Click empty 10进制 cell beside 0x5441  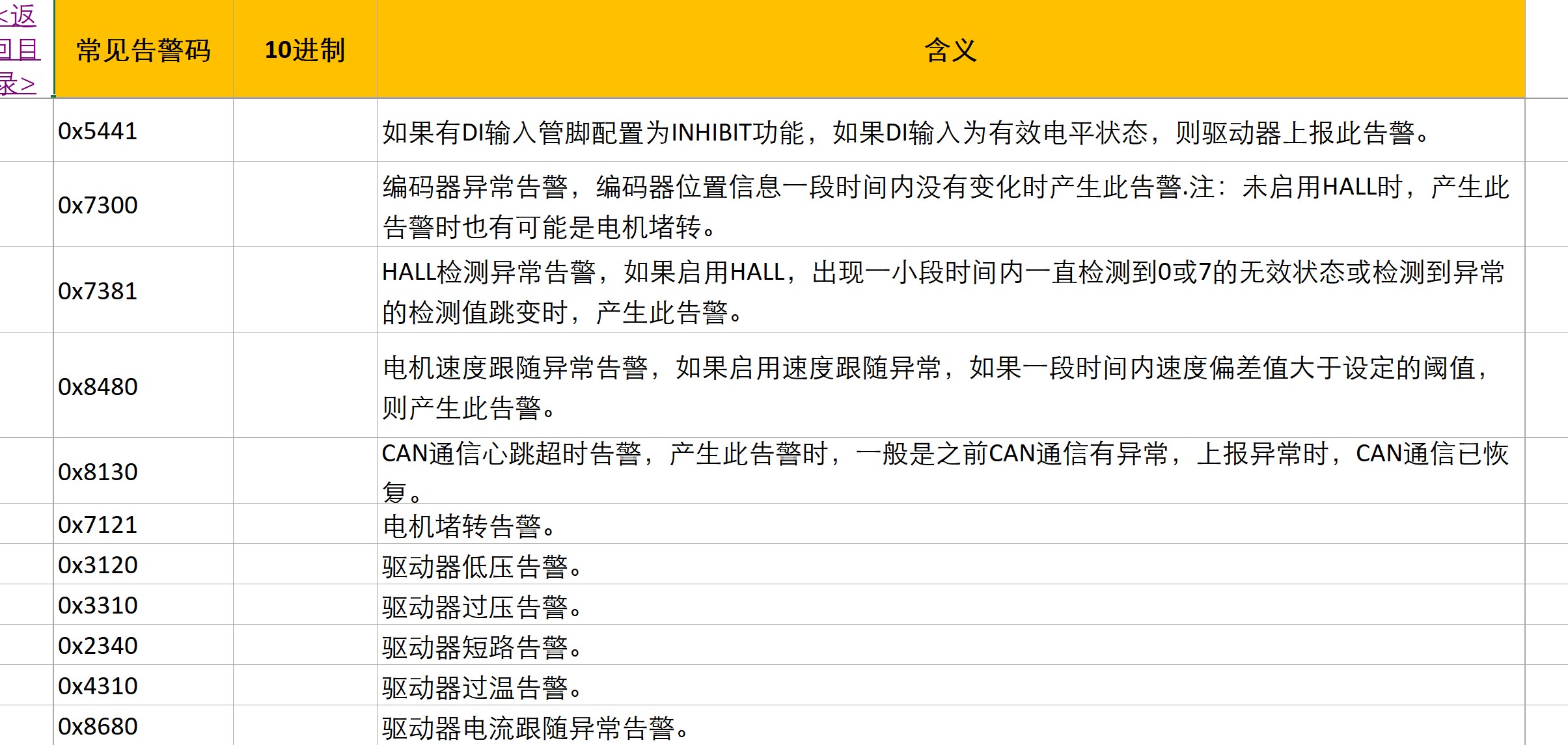tap(305, 131)
